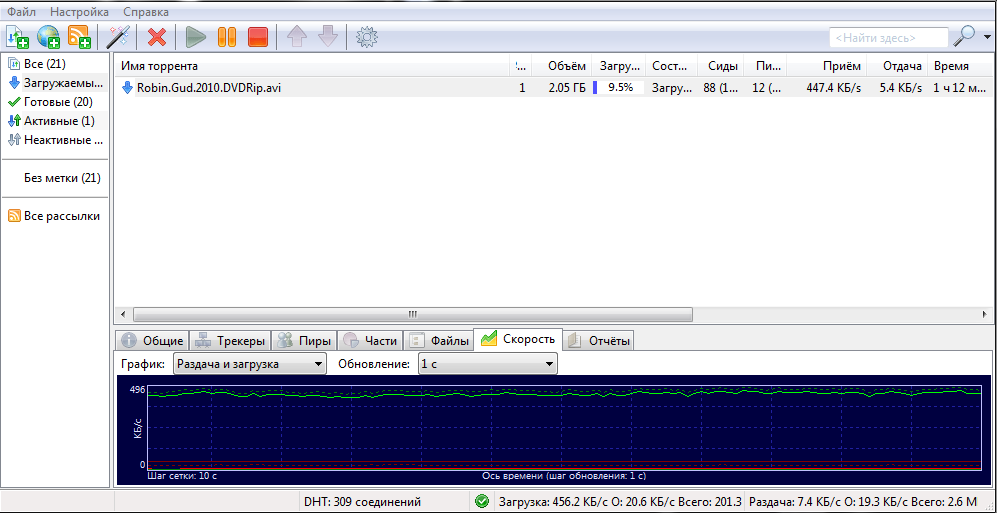Click the magnifying glass search icon
This screenshot has width=997, height=513.
point(964,36)
